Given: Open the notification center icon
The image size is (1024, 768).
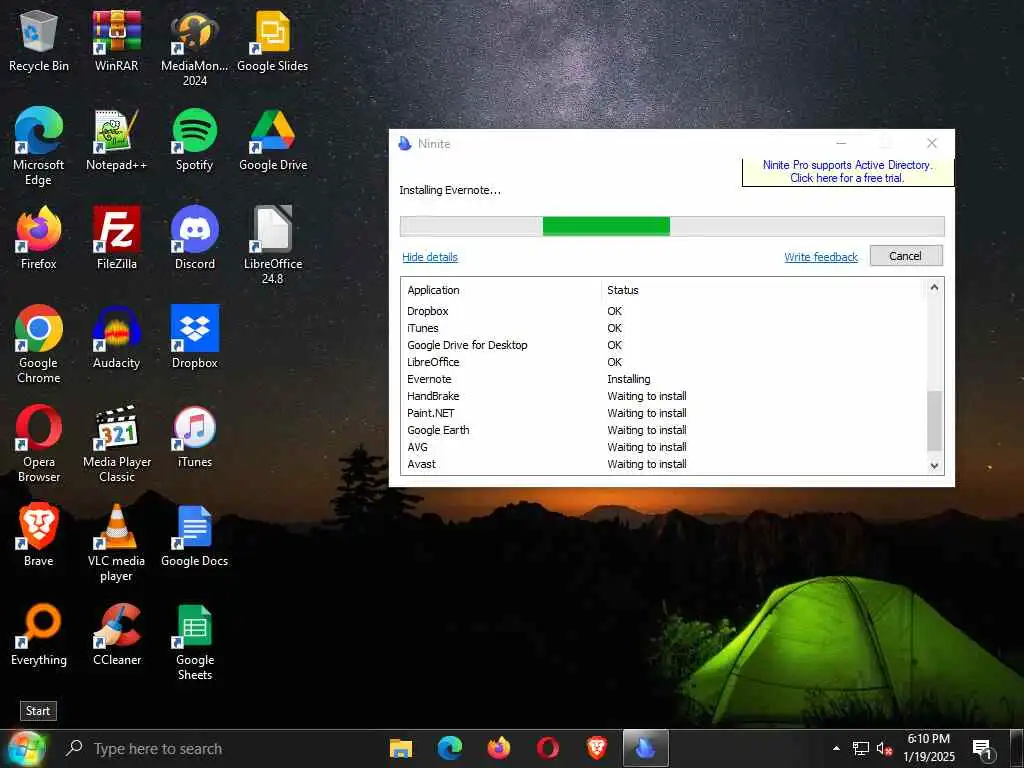Looking at the screenshot, I should pos(982,749).
